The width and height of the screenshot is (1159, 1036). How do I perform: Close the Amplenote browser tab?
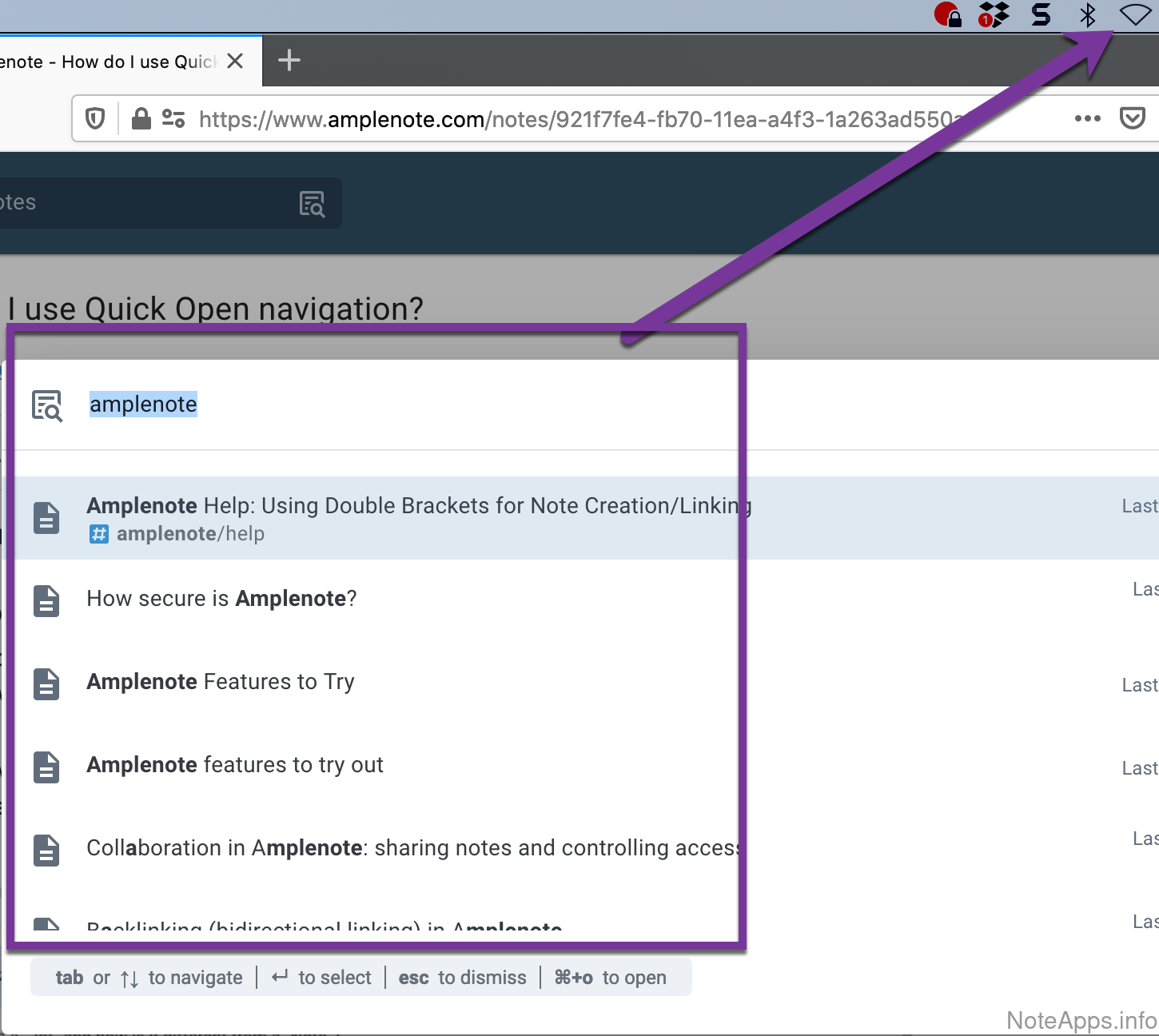click(x=235, y=62)
